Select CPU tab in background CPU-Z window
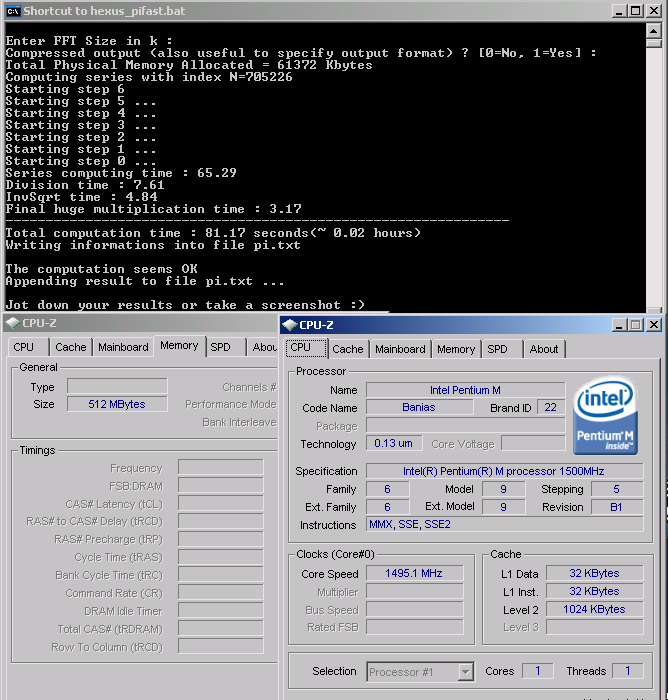This screenshot has width=668, height=700. pyautogui.click(x=28, y=347)
